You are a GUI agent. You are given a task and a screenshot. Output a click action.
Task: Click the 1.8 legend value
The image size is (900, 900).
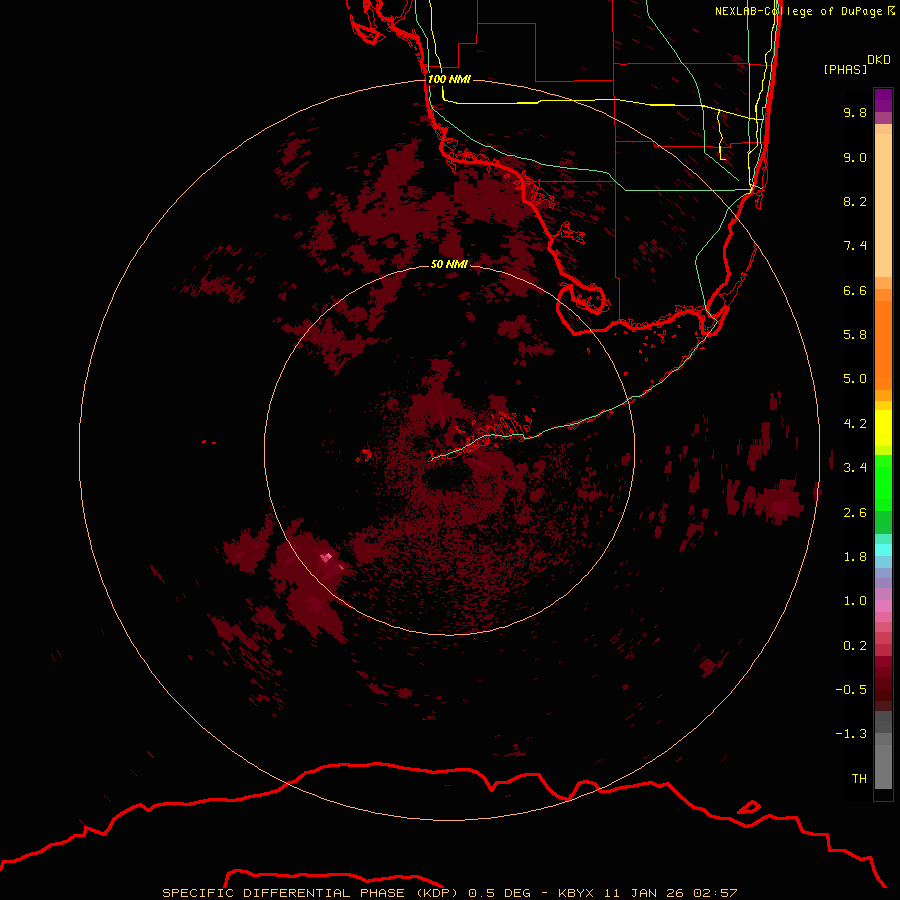(855, 557)
